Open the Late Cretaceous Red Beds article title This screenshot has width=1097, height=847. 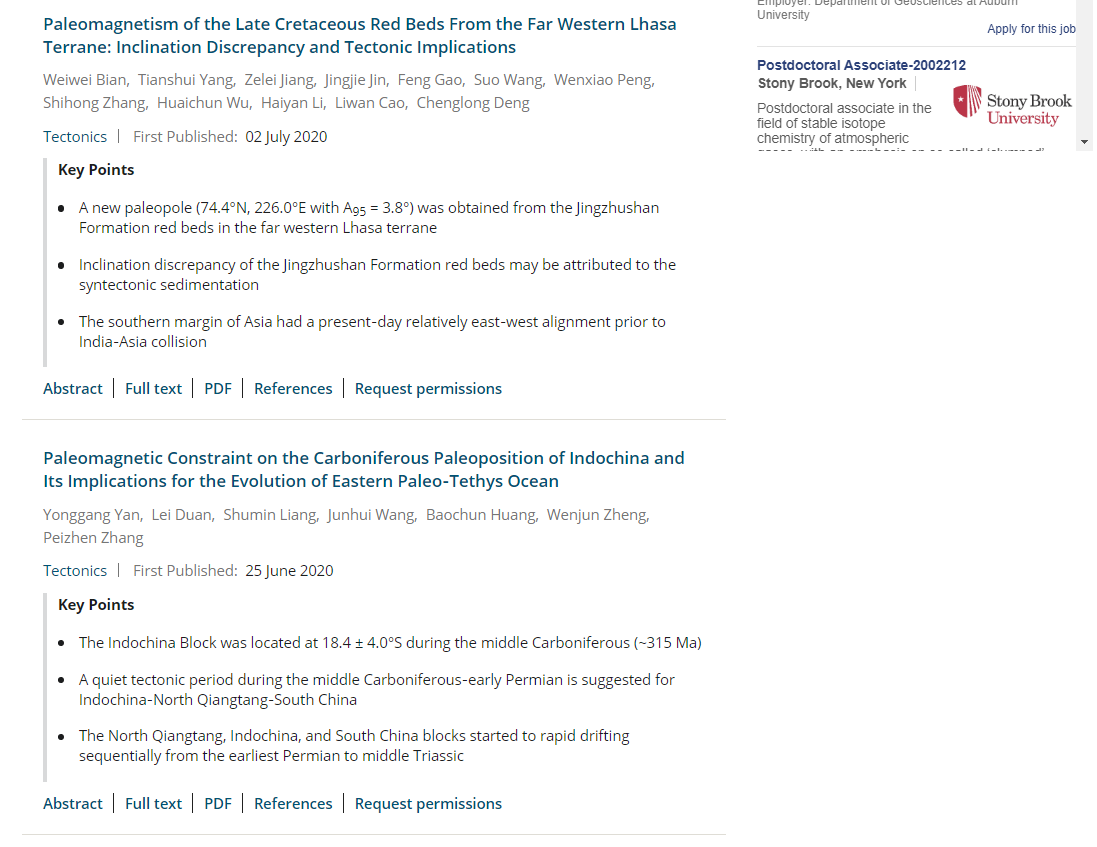tap(360, 36)
